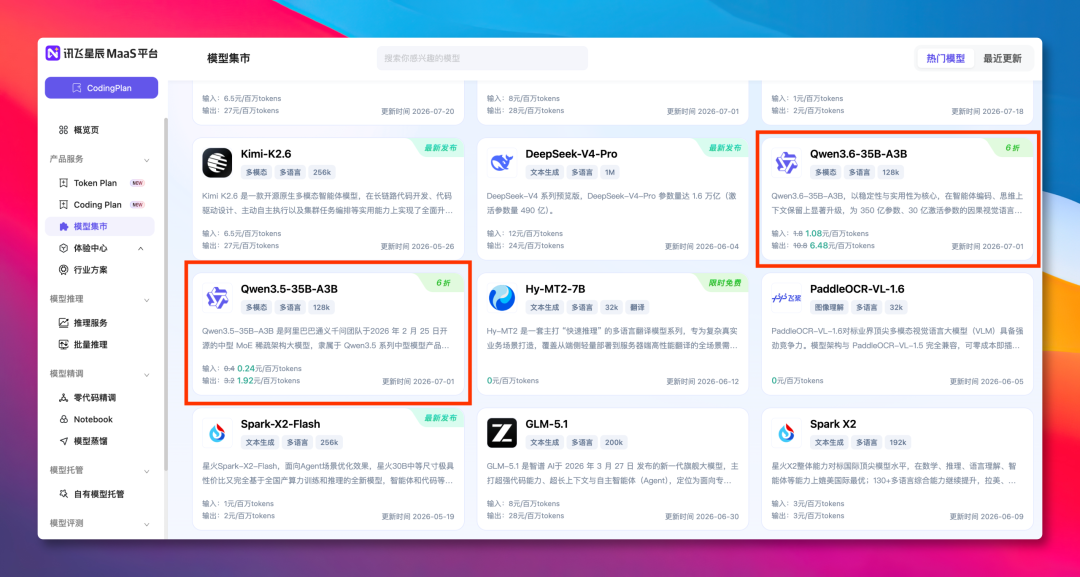Click the 256k tag on Kimi-K2.6
Viewport: 1080px width, 577px height.
pyautogui.click(x=322, y=173)
